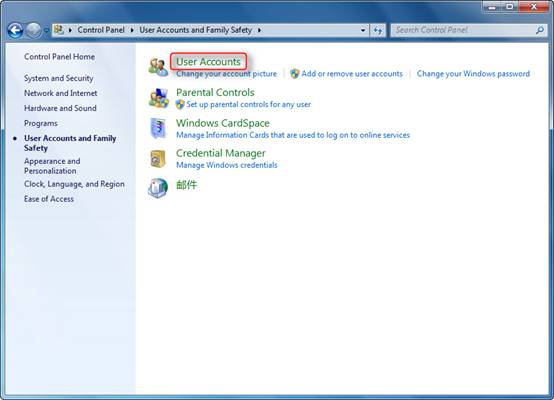The width and height of the screenshot is (554, 400).
Task: Click Add or remove user accounts
Action: point(352,74)
